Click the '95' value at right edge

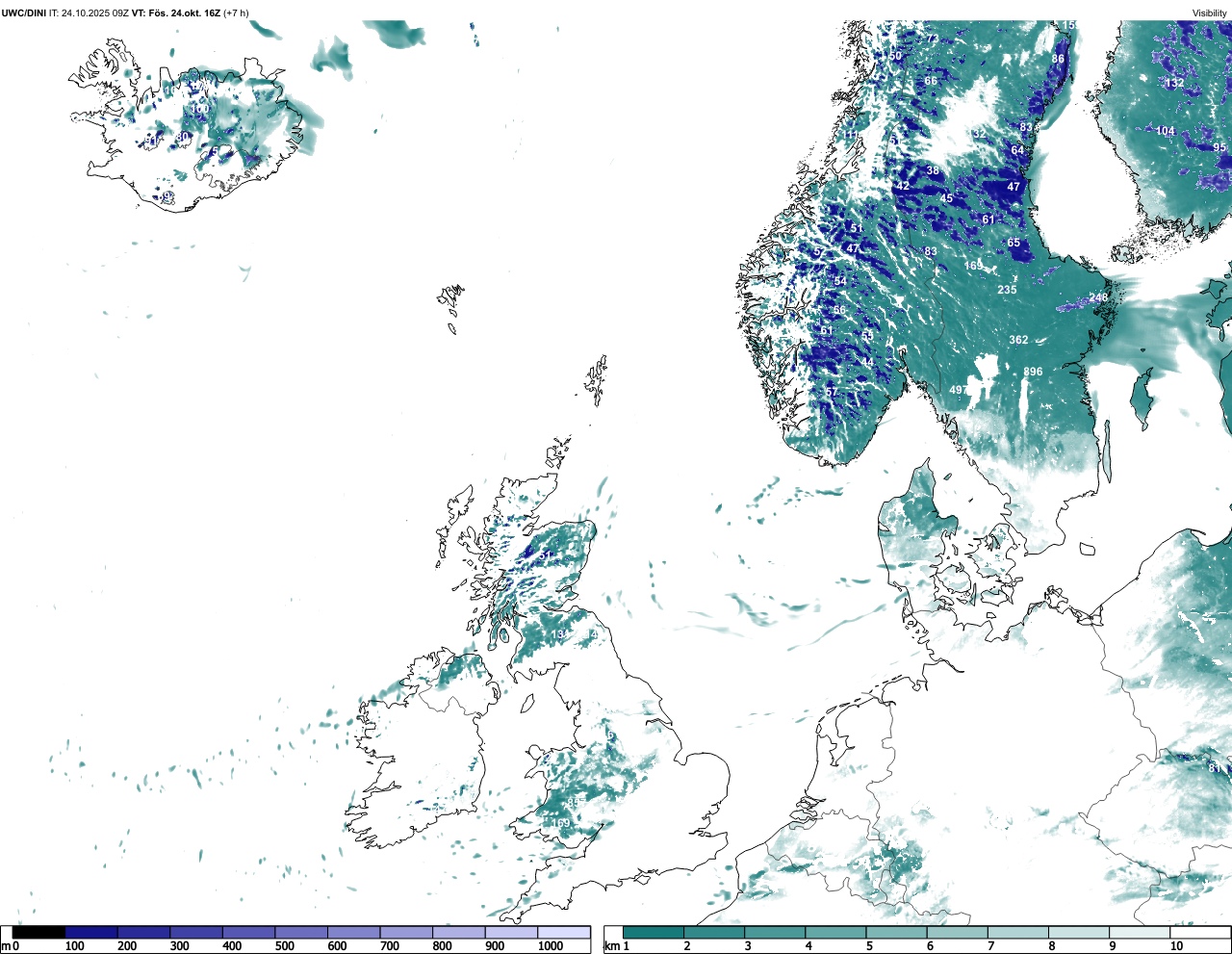[x=1219, y=147]
